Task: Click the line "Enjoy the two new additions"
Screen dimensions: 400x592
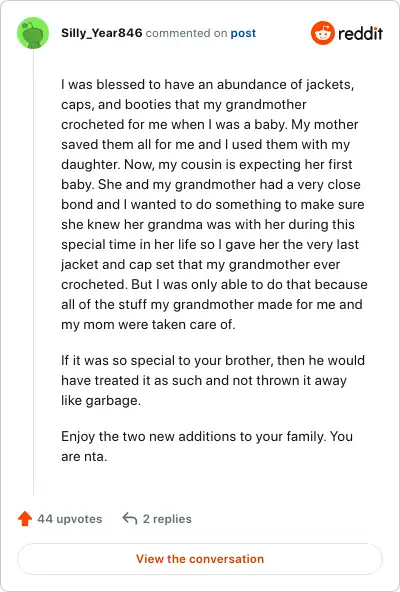Action: [x=207, y=436]
